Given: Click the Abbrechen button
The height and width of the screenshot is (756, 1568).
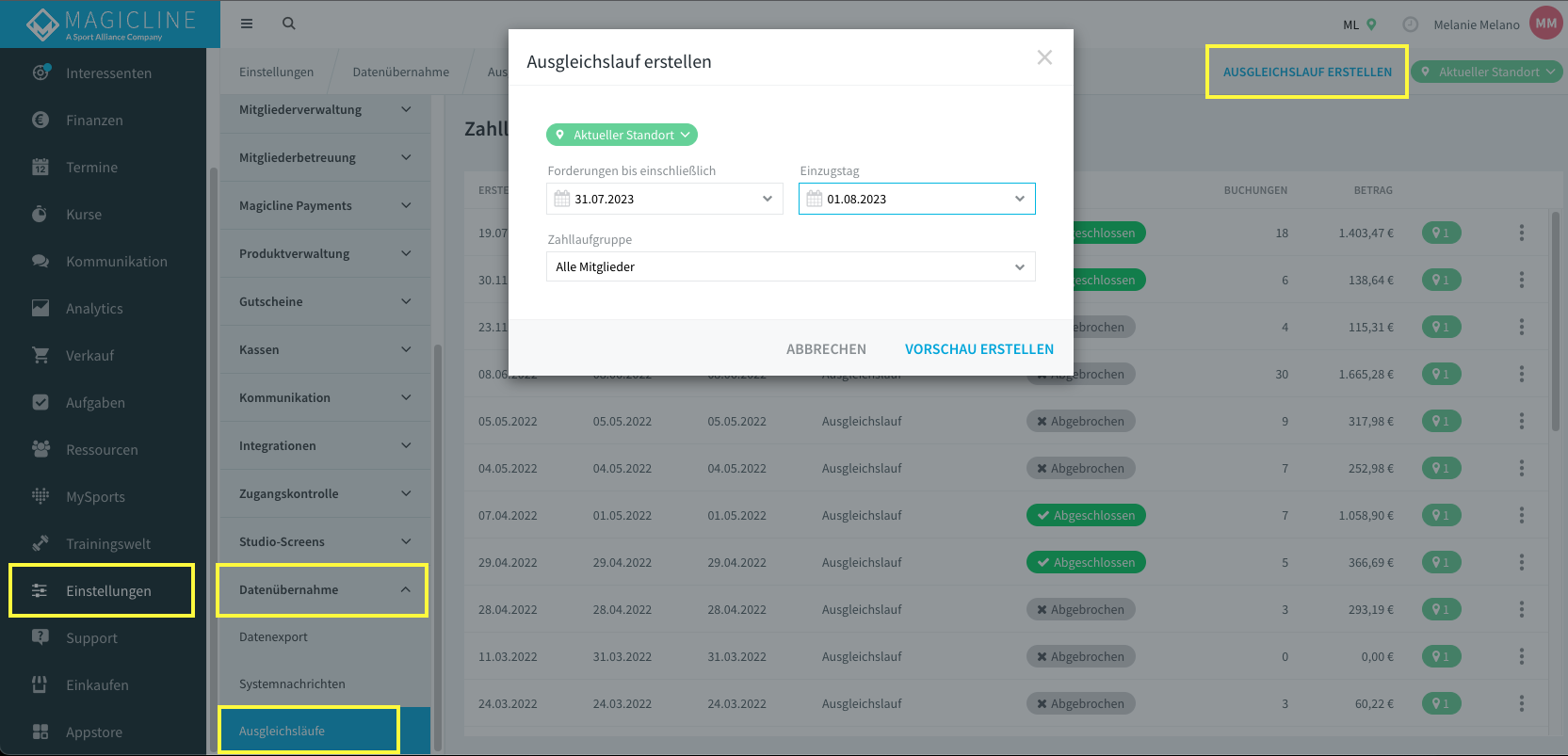Looking at the screenshot, I should tap(826, 348).
